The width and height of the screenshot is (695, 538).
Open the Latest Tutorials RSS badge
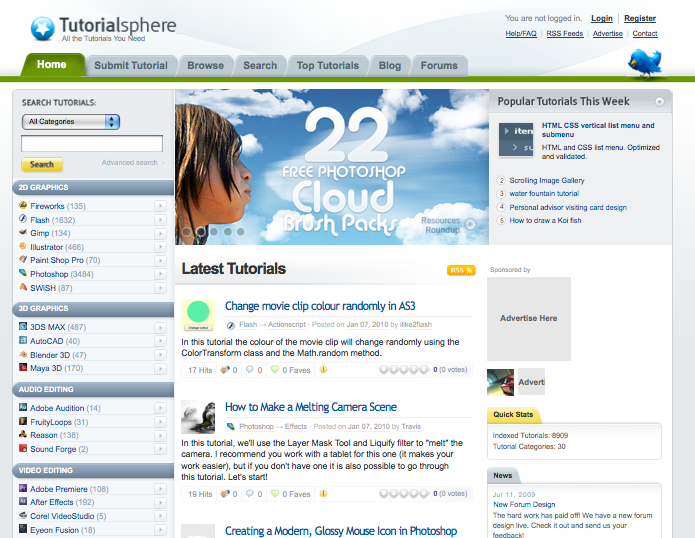(461, 270)
